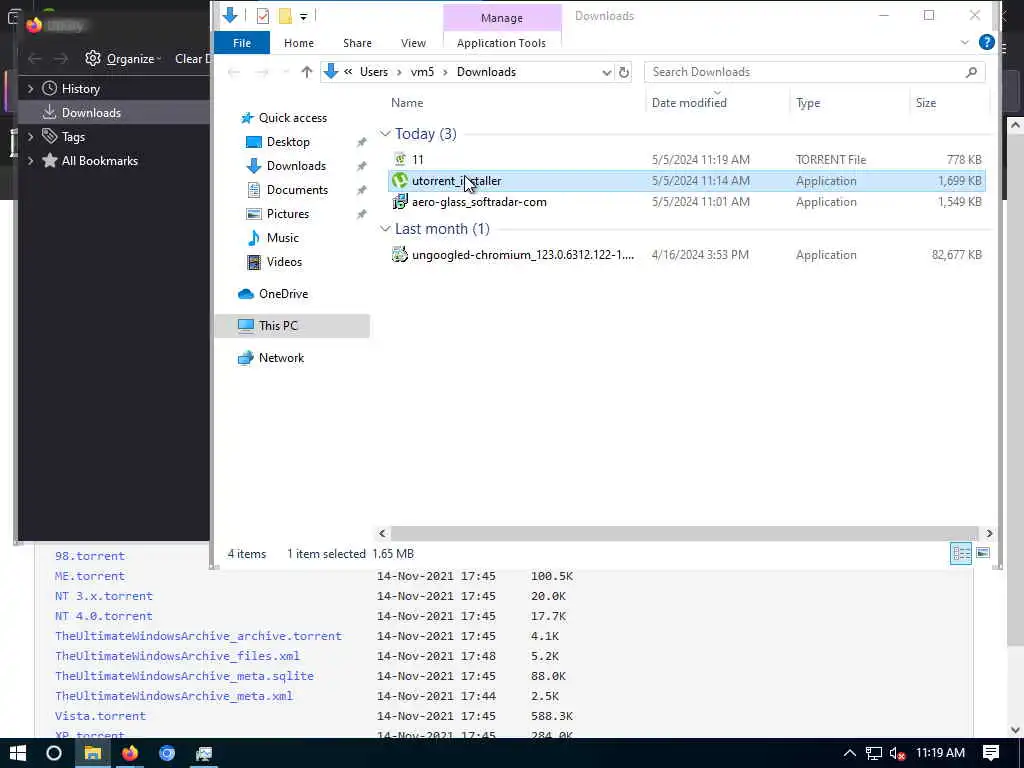This screenshot has width=1024, height=768.
Task: Expand All Bookmarks in Firefox Library
Action: click(x=30, y=161)
